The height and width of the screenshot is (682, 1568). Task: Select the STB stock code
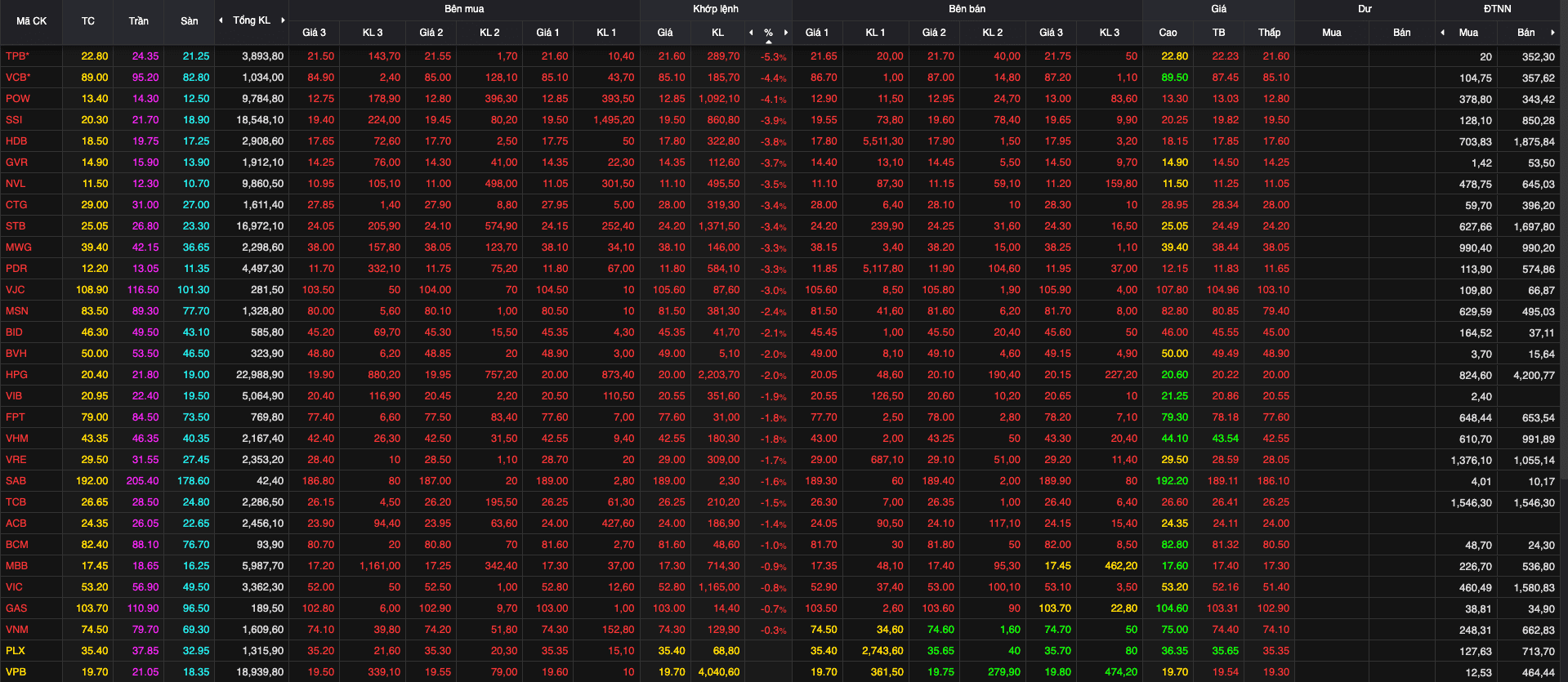tap(16, 226)
